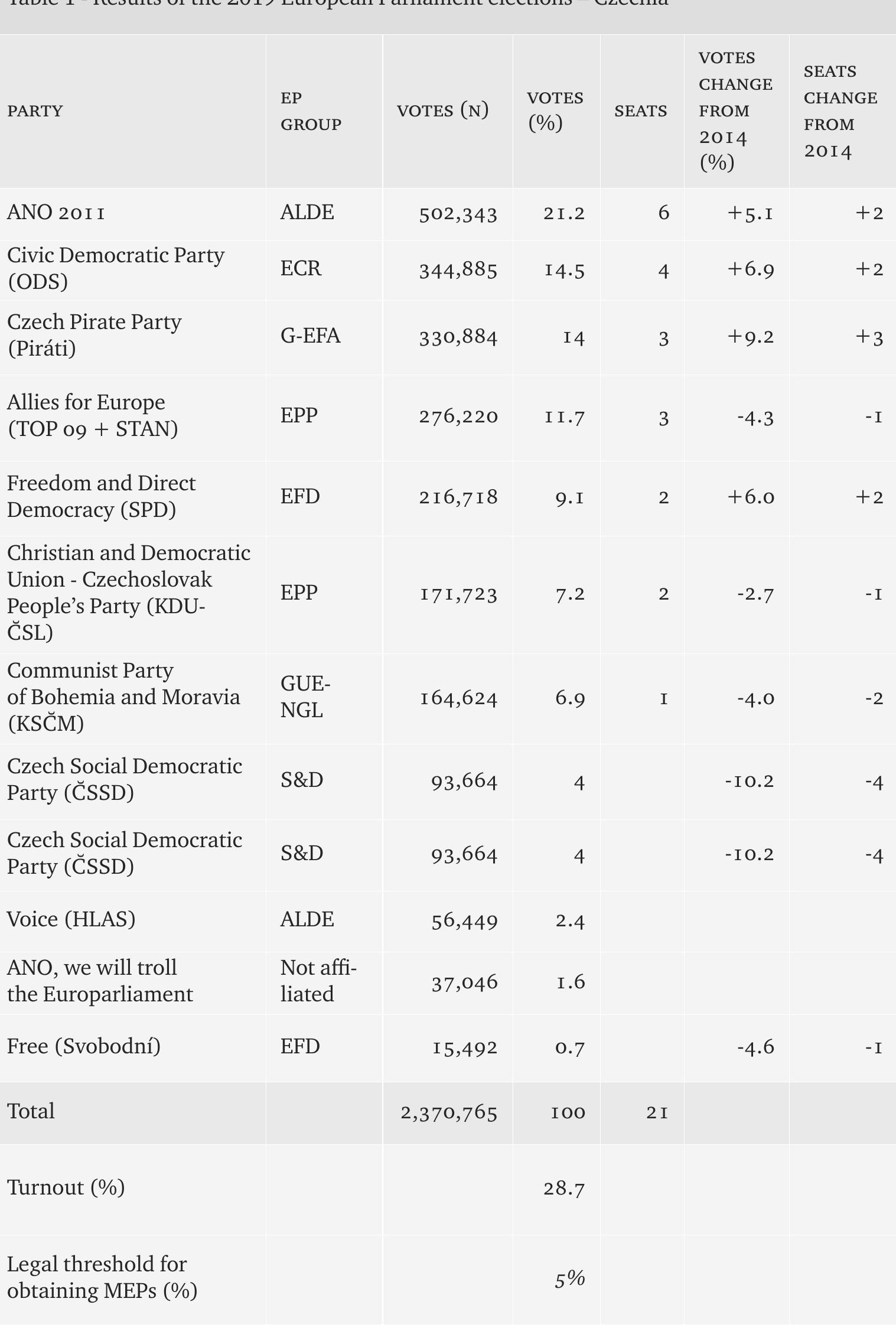Click the total votes value 2,370,765

[x=449, y=1112]
